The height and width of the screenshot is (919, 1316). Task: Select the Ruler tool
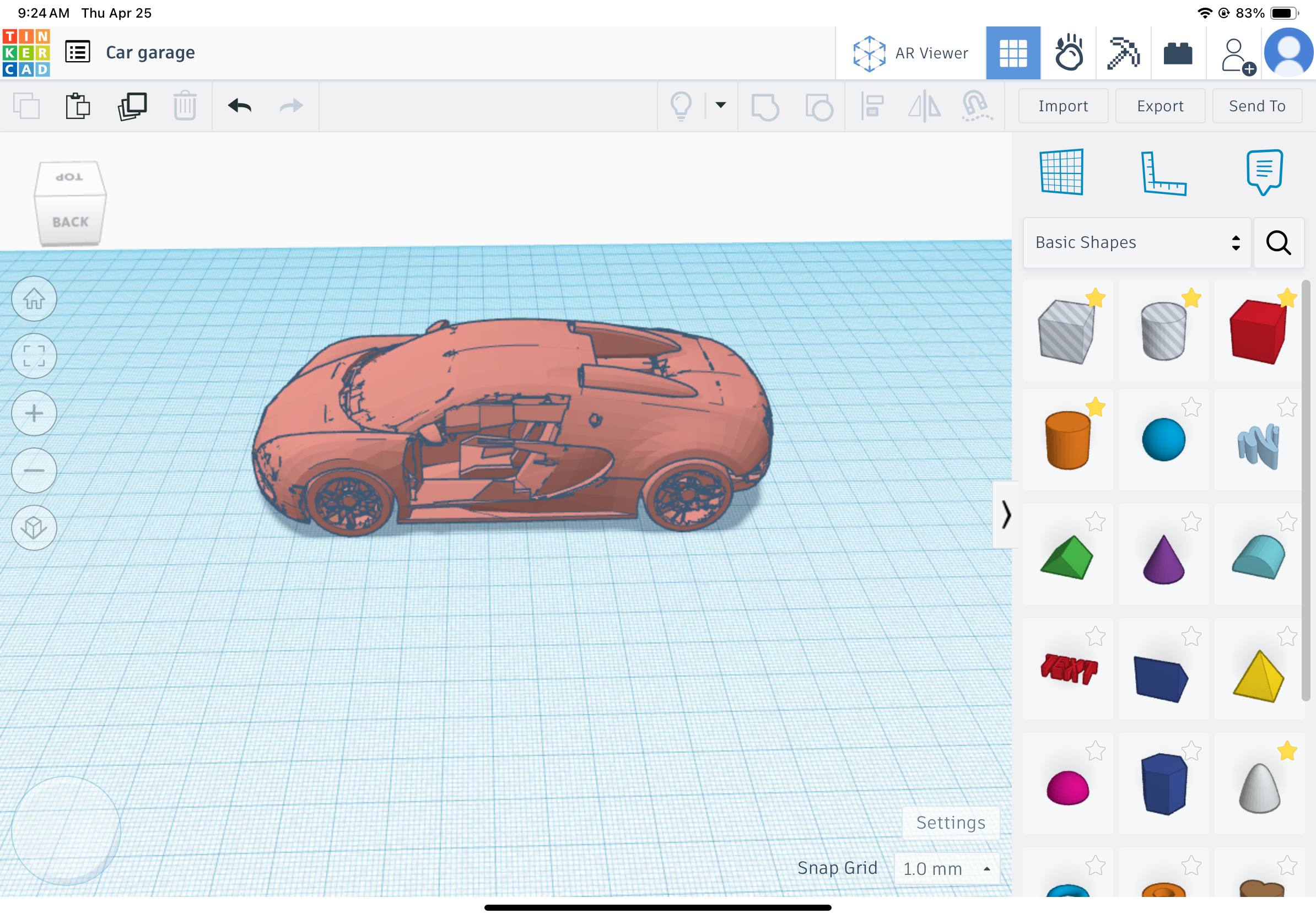[x=1163, y=173]
